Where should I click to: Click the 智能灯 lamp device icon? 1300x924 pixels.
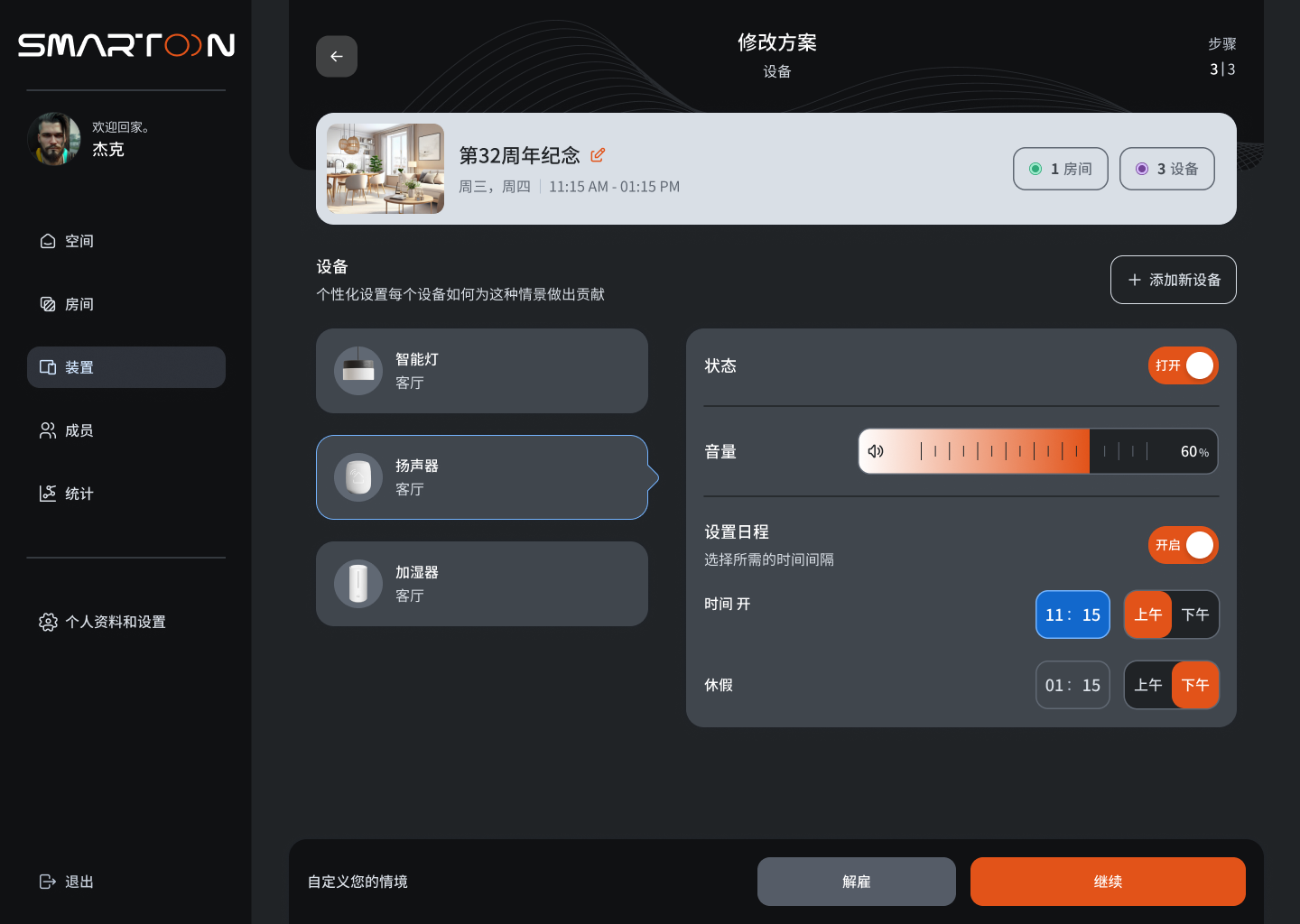pyautogui.click(x=358, y=371)
